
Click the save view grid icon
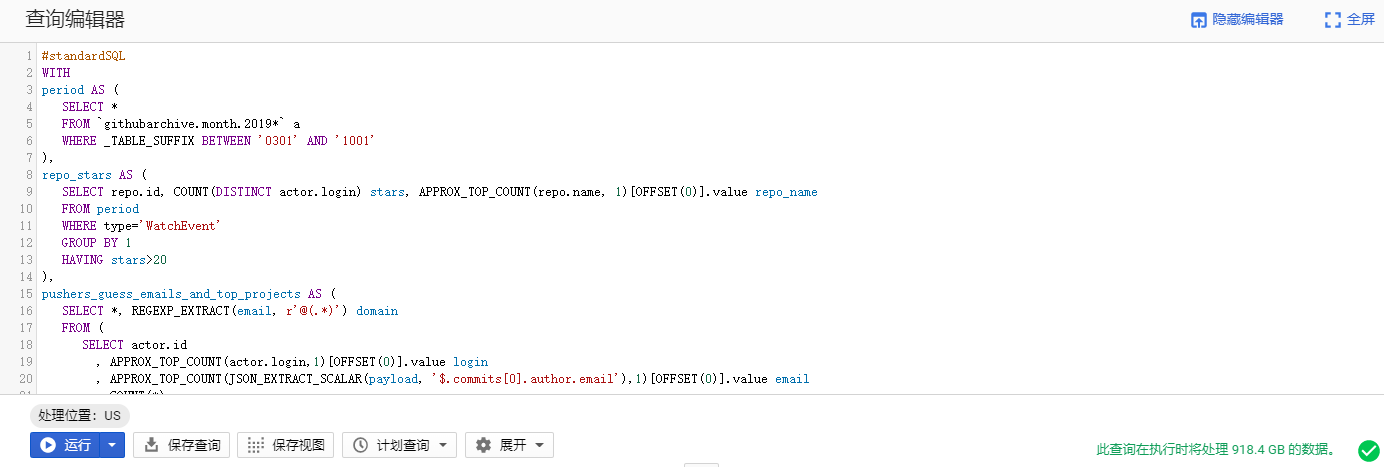point(256,445)
